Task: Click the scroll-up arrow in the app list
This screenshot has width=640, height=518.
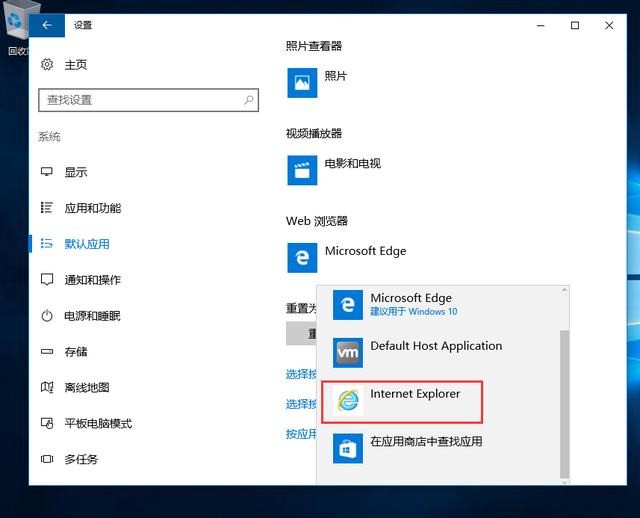Action: click(564, 290)
